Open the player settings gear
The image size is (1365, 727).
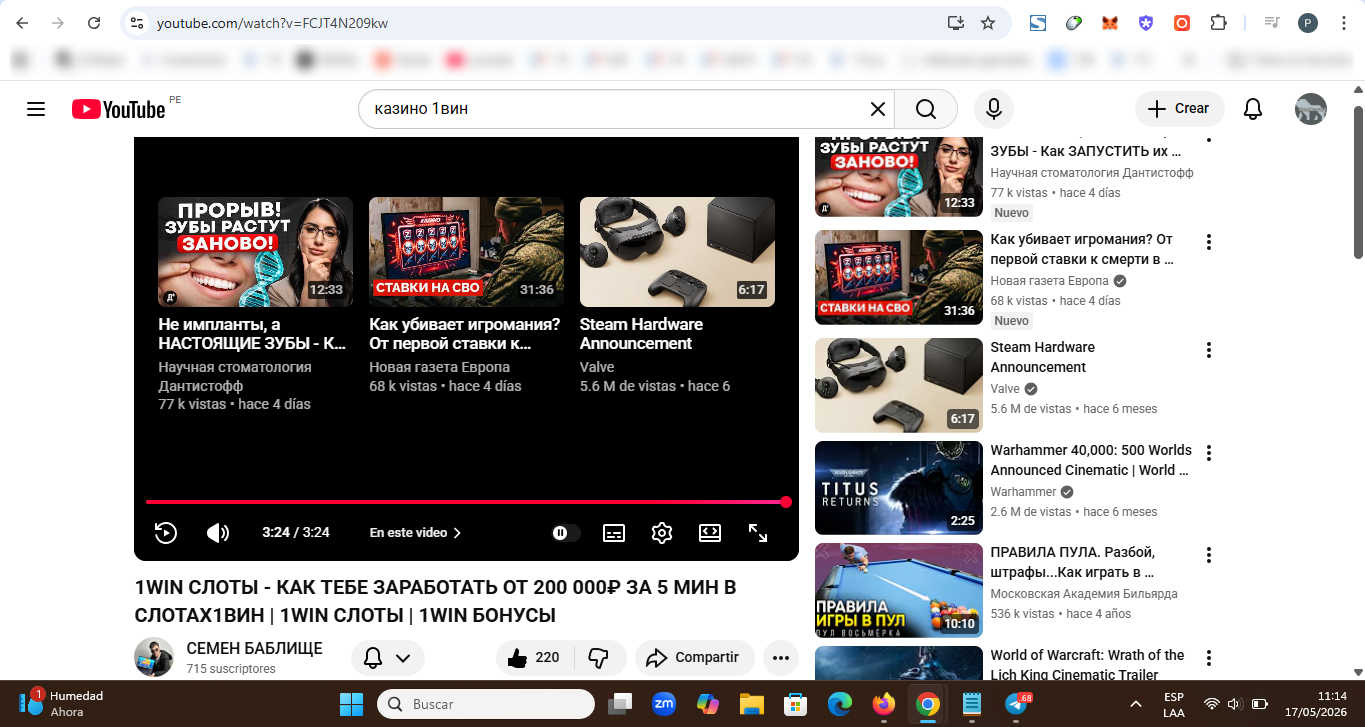[x=662, y=533]
